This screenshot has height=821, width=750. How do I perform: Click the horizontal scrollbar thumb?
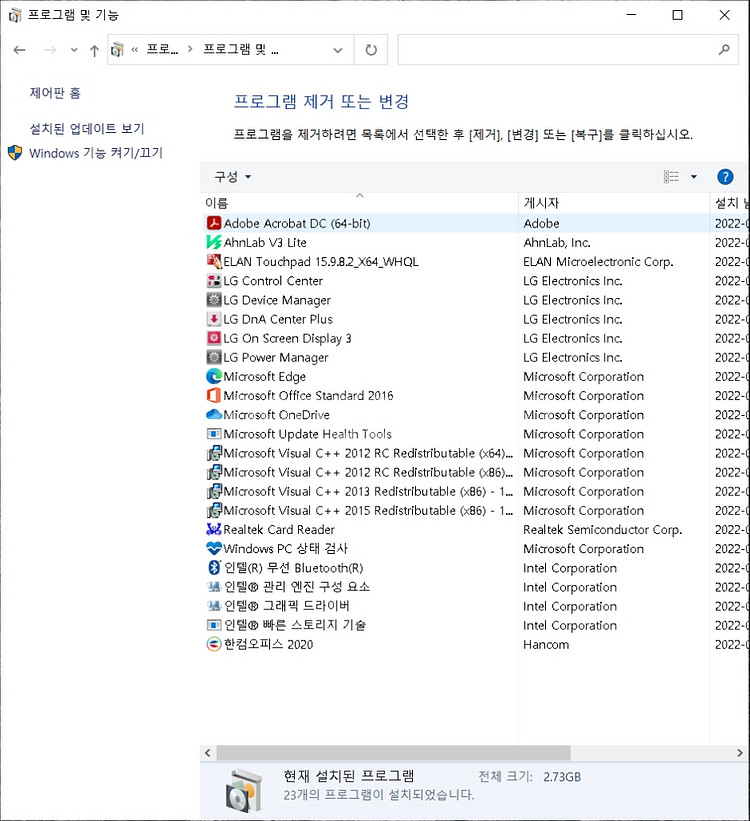click(x=394, y=753)
